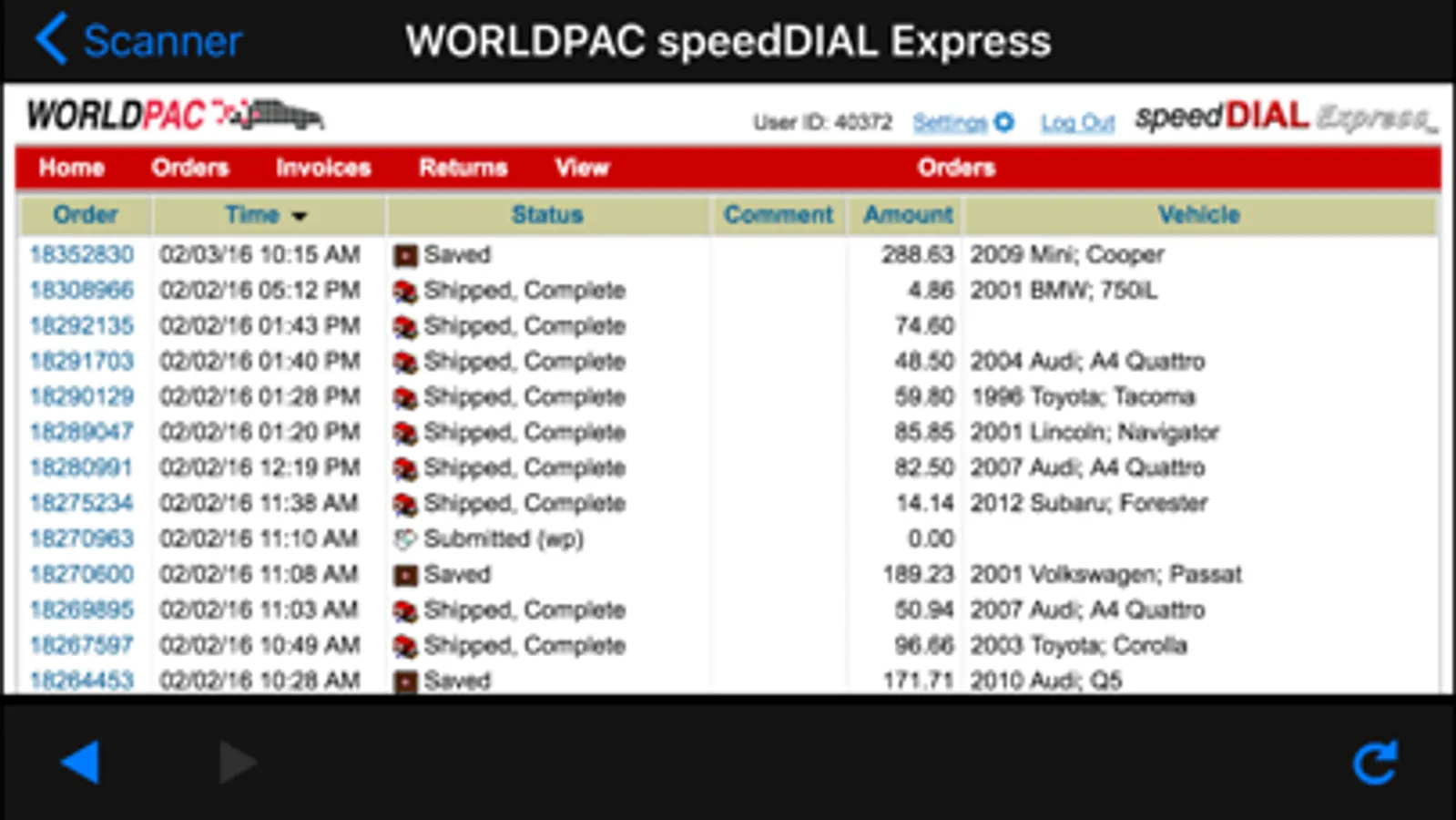Open order 18275234
1456x820 pixels.
(x=82, y=503)
